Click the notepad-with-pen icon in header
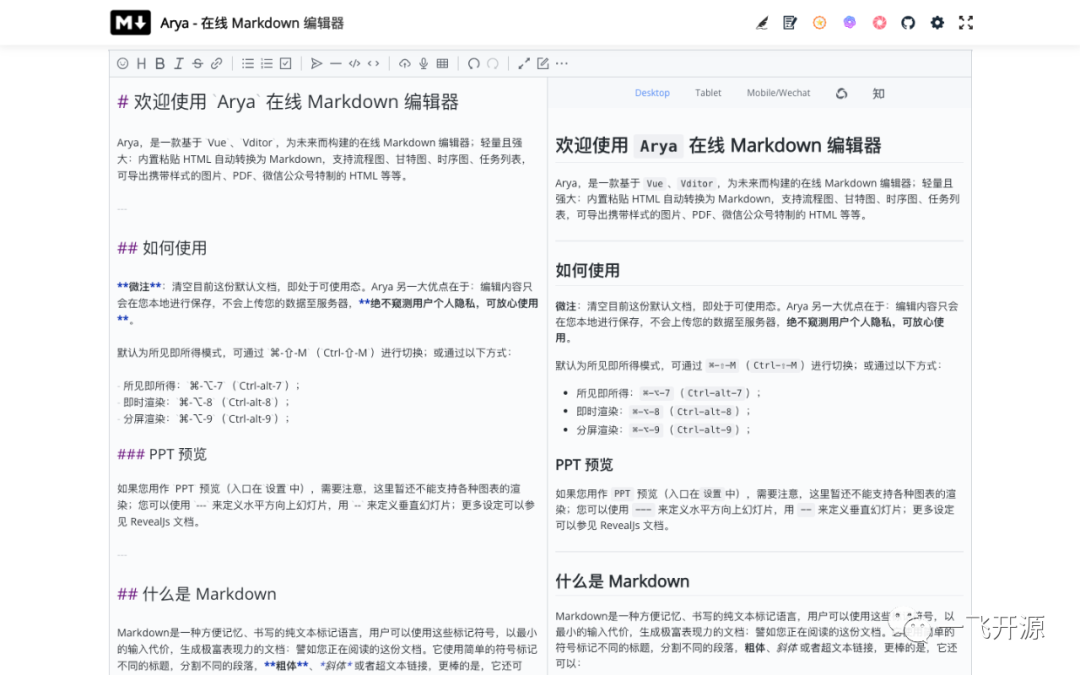Viewport: 1080px width, 675px height. (790, 23)
